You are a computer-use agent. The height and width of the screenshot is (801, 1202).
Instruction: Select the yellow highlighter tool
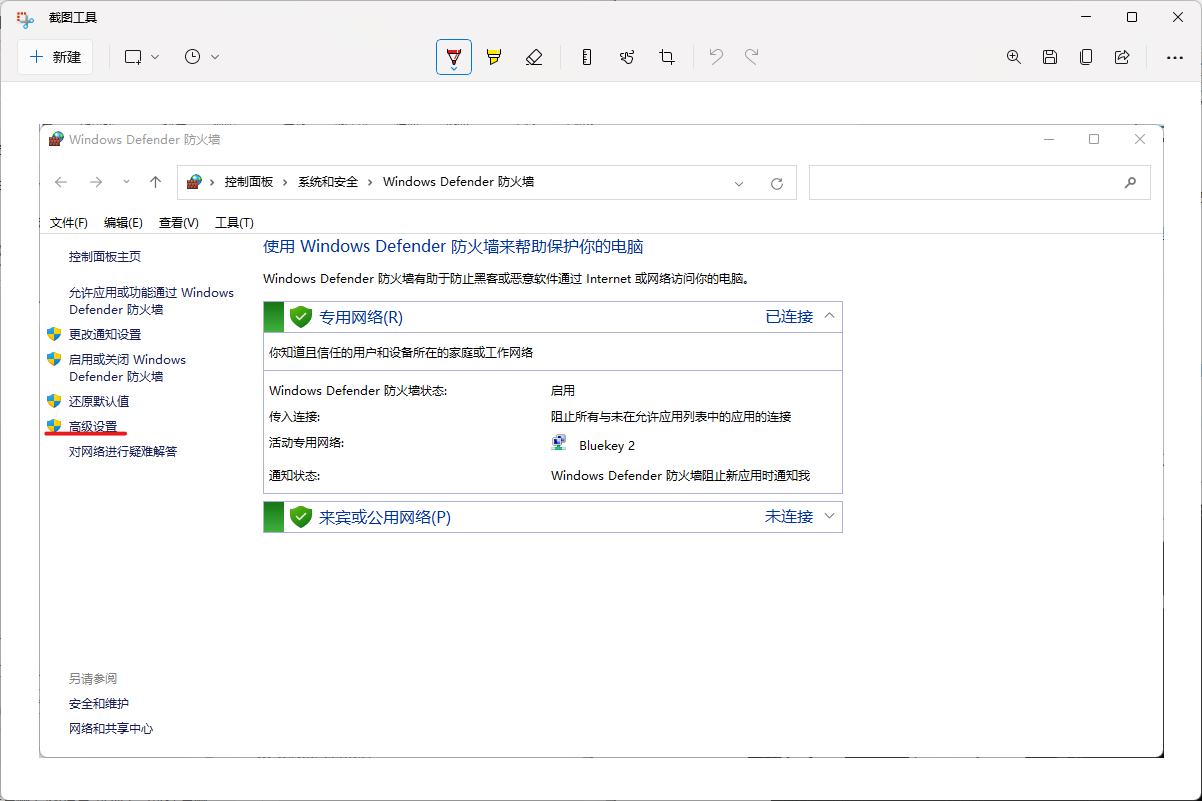[493, 57]
